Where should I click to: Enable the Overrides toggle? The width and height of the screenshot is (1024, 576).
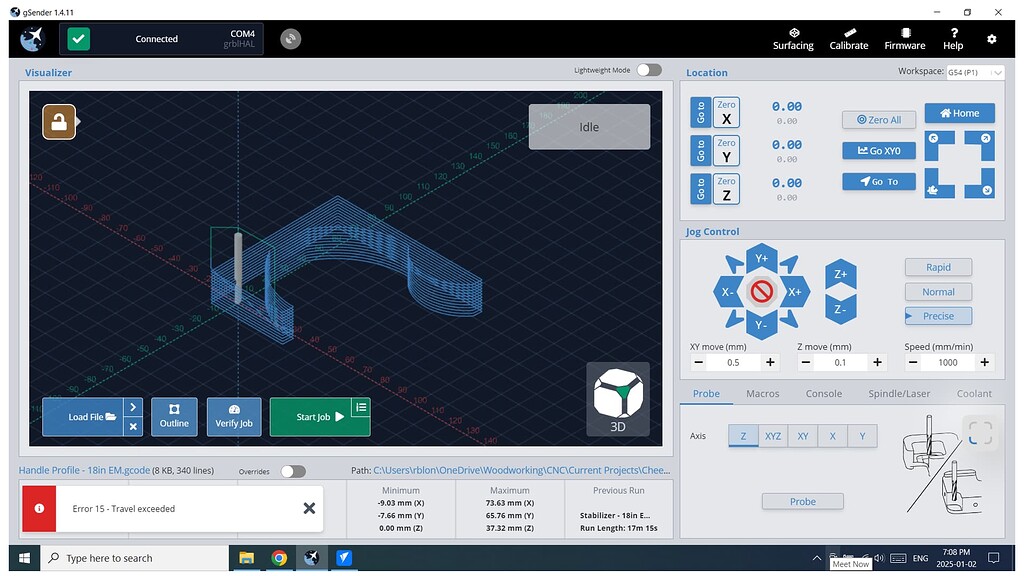click(292, 471)
